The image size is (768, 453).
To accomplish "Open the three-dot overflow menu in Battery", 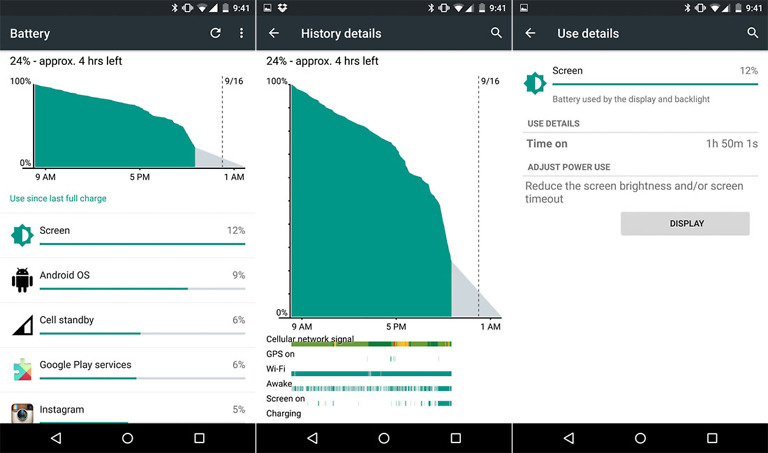I will point(241,33).
